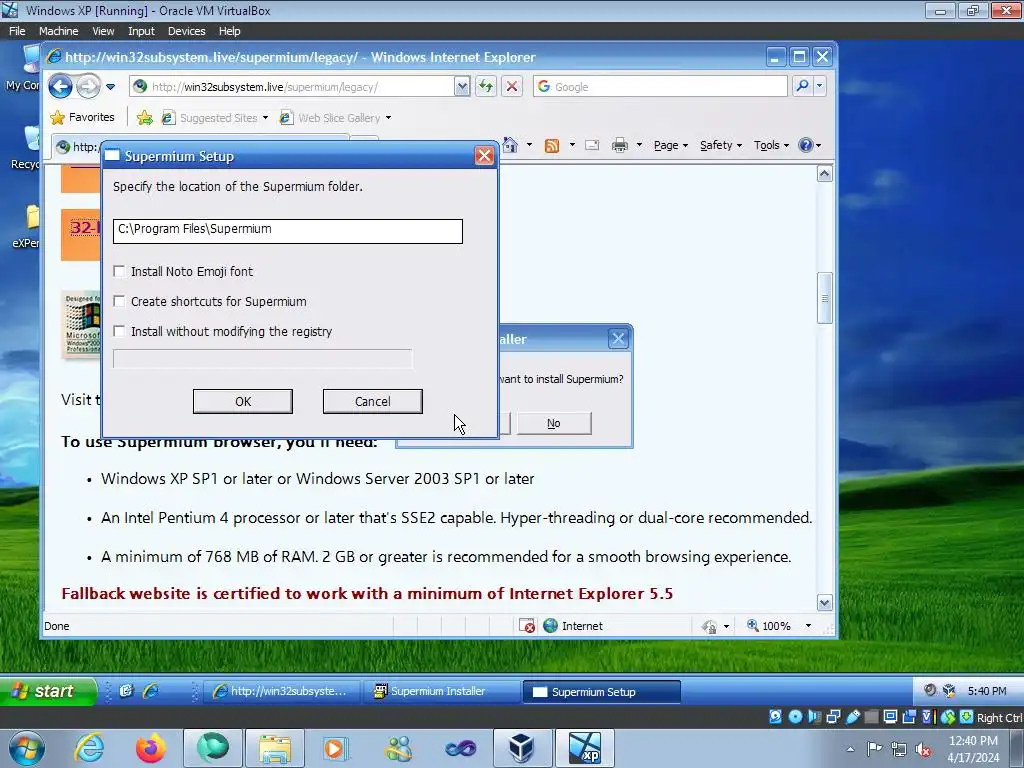Expand the Web Slice Gallery dropdown
This screenshot has width=1024, height=768.
[x=389, y=118]
